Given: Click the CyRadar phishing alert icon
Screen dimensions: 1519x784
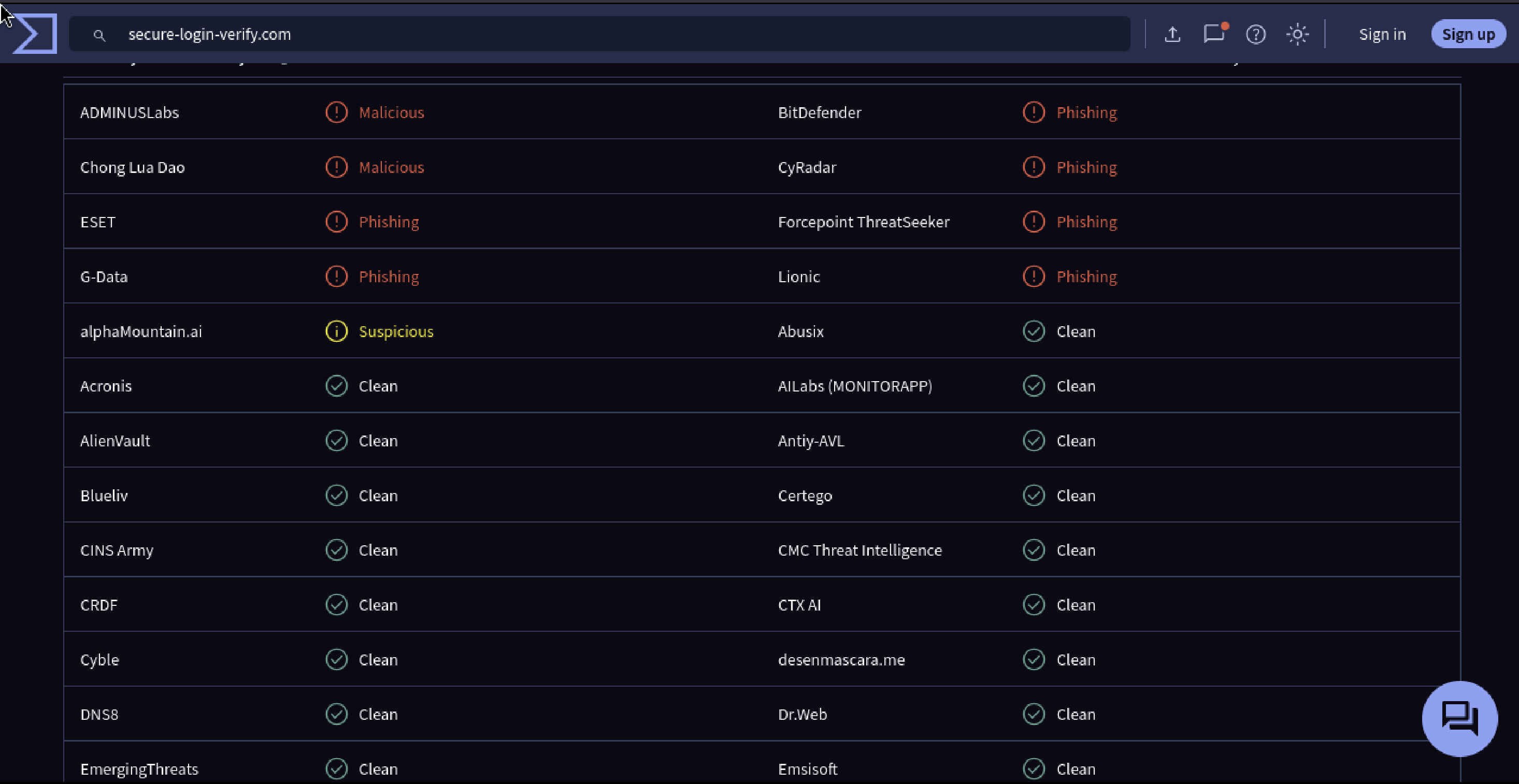Looking at the screenshot, I should (x=1034, y=167).
